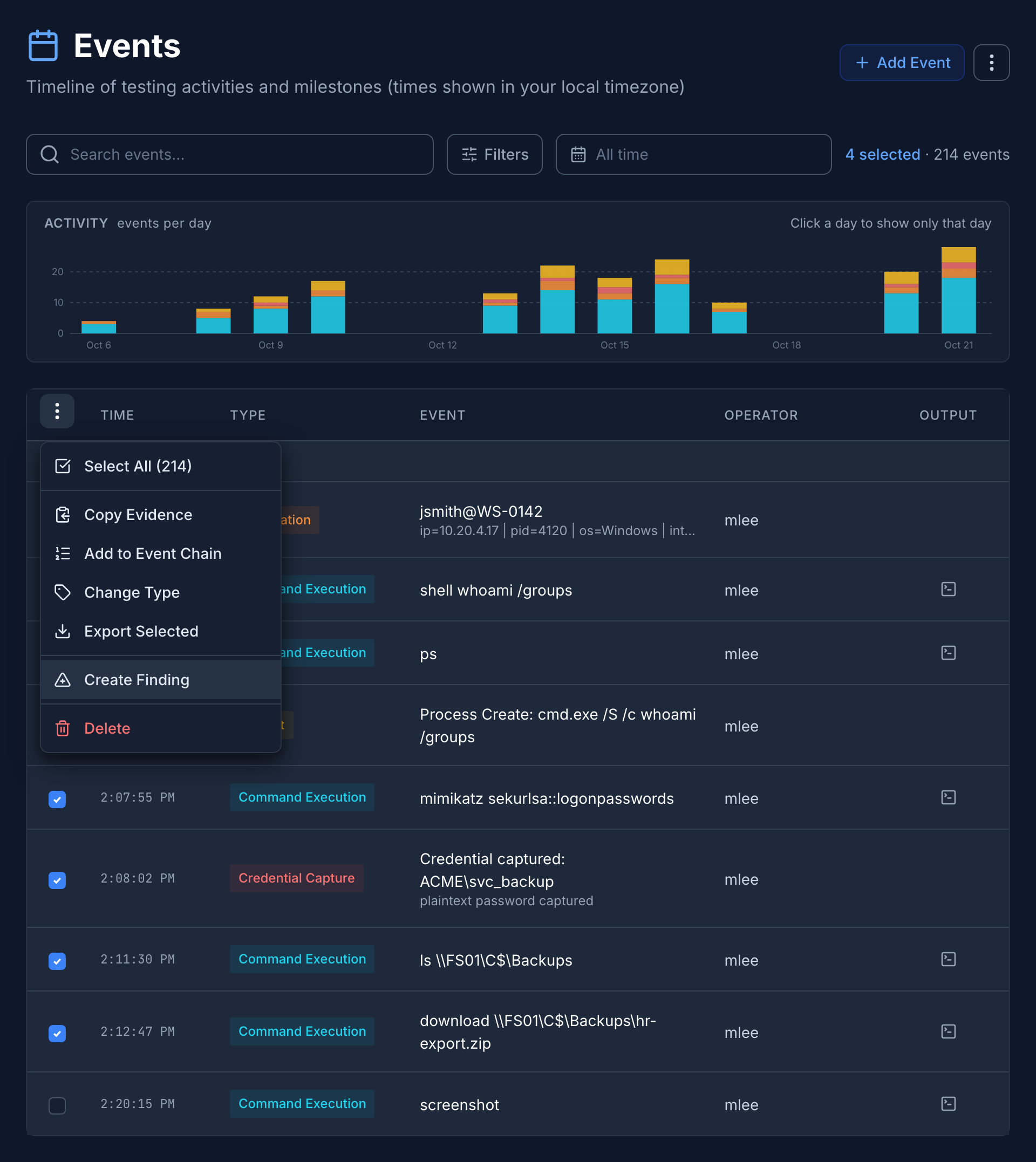The width and height of the screenshot is (1036, 1162).
Task: Choose Export Selected from menu
Action: coord(160,631)
